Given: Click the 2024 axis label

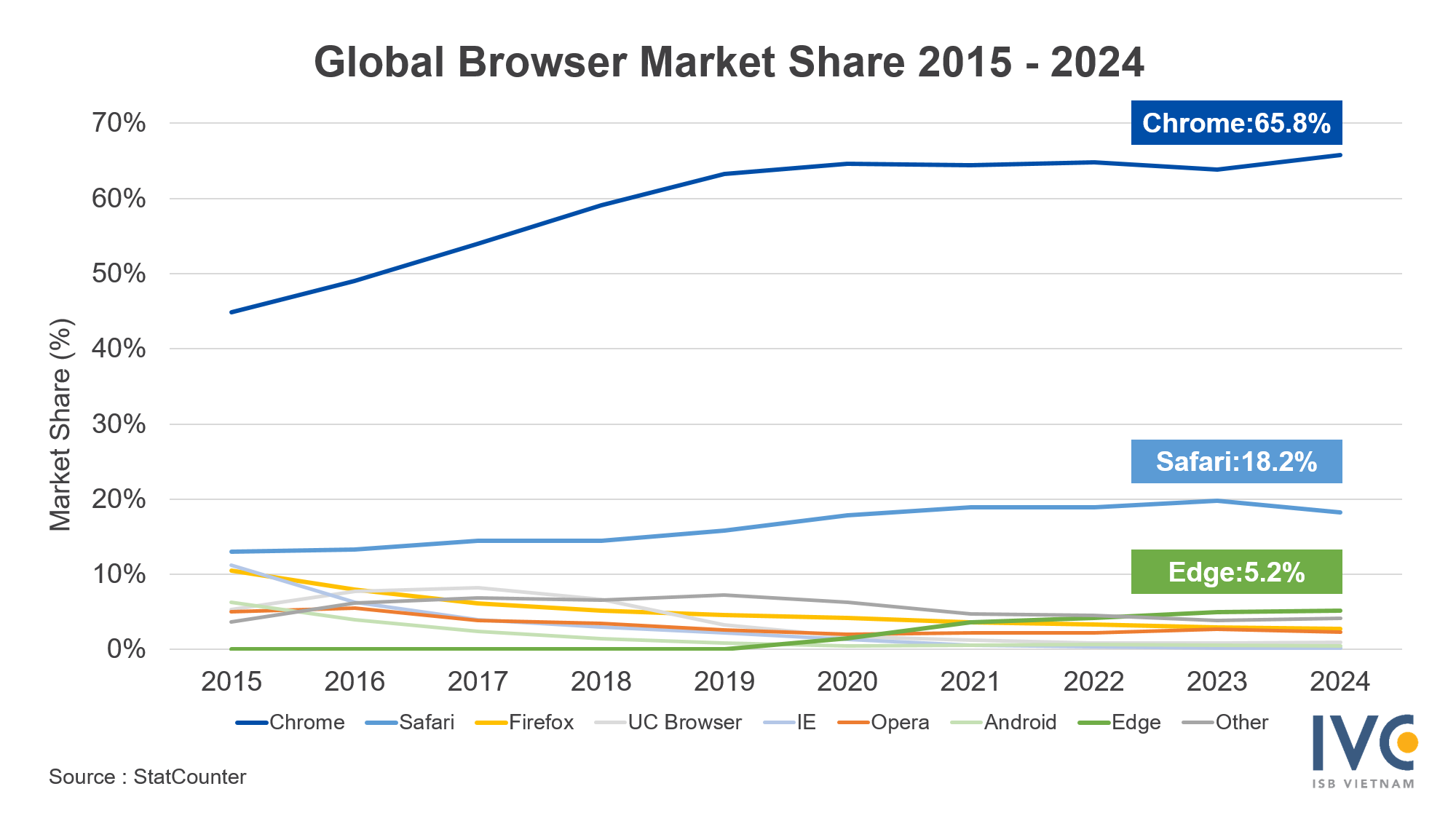Looking at the screenshot, I should pos(1342,681).
